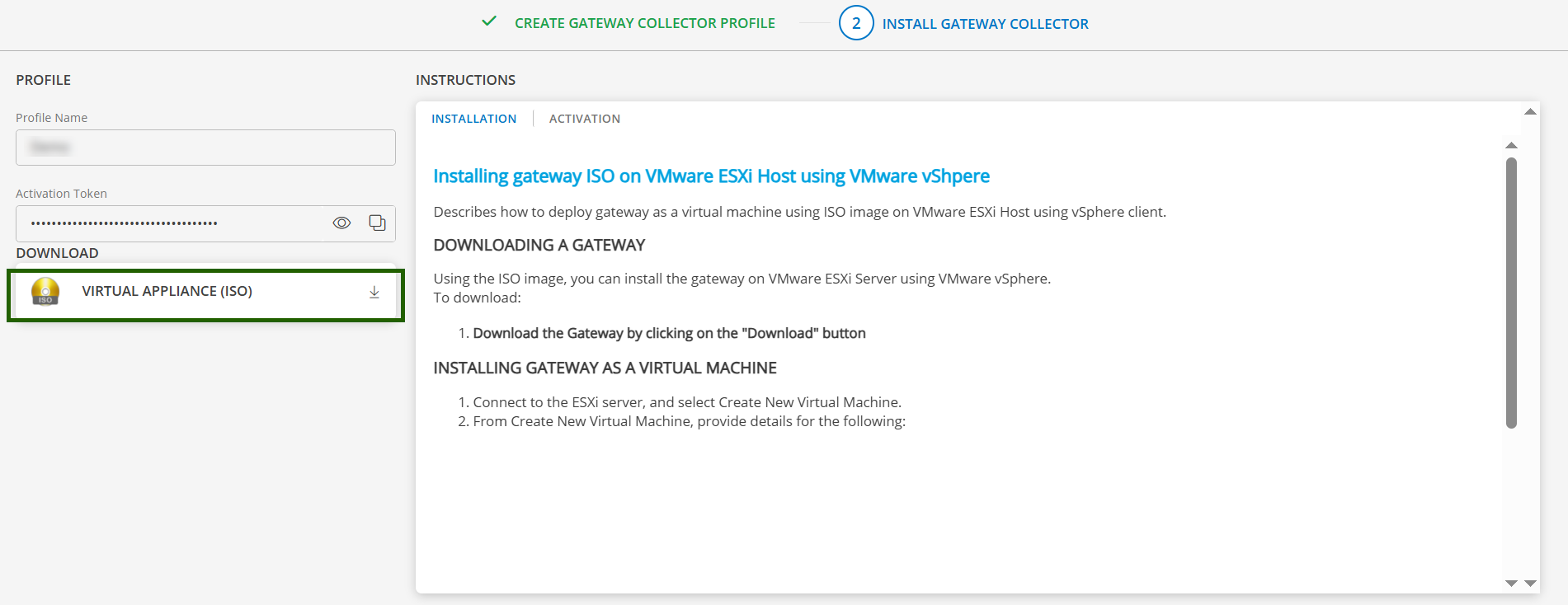Click the instructions vertical scrollbar thumb
Image resolution: width=1568 pixels, height=605 pixels.
pyautogui.click(x=1511, y=293)
